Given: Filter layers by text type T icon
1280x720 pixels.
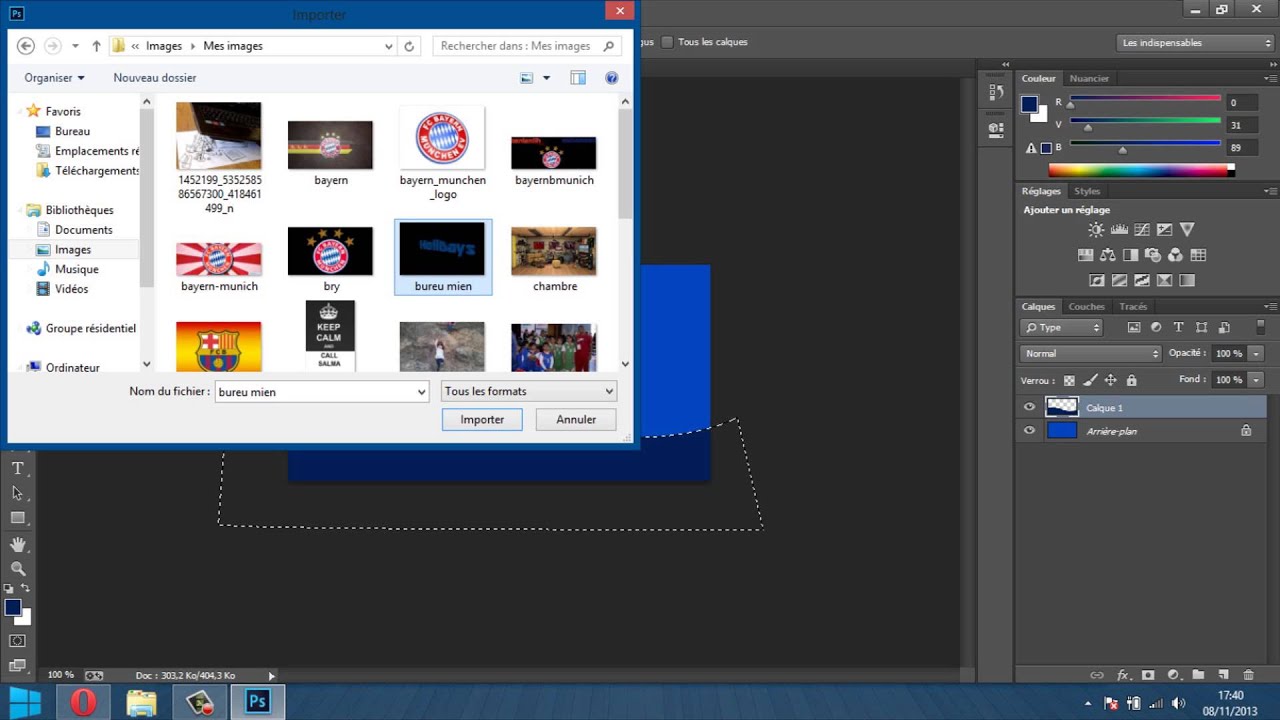Looking at the screenshot, I should (x=1178, y=327).
